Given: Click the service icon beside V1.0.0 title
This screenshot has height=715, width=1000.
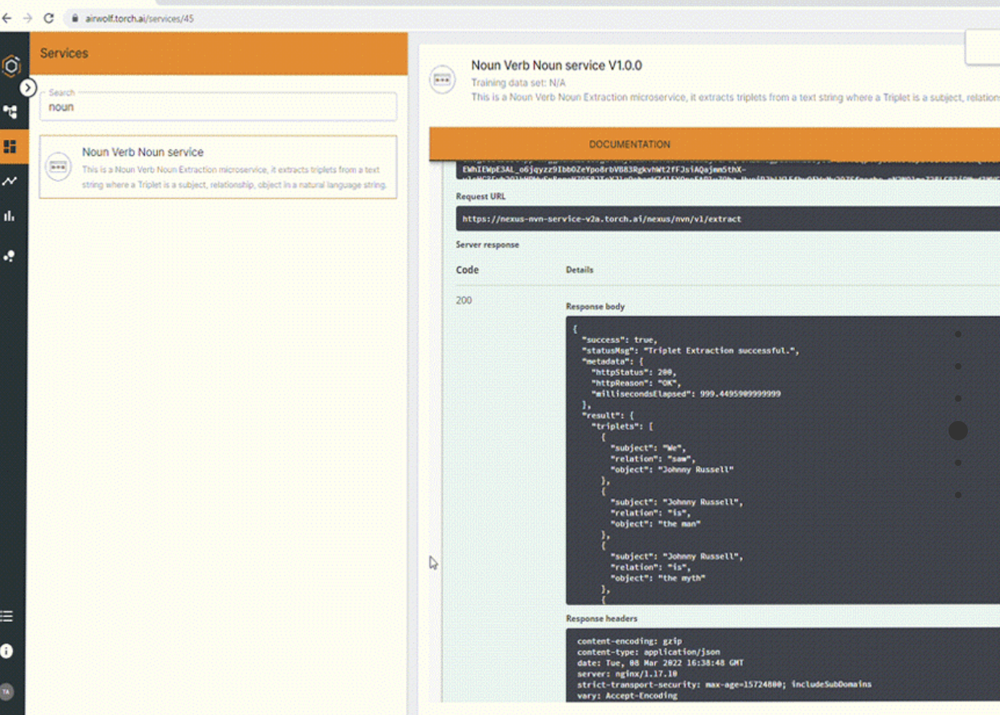Looking at the screenshot, I should [442, 80].
